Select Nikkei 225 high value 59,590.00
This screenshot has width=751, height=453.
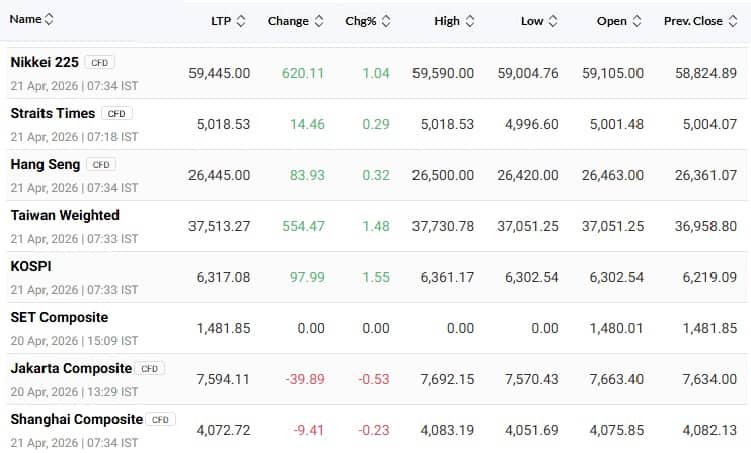[443, 73]
